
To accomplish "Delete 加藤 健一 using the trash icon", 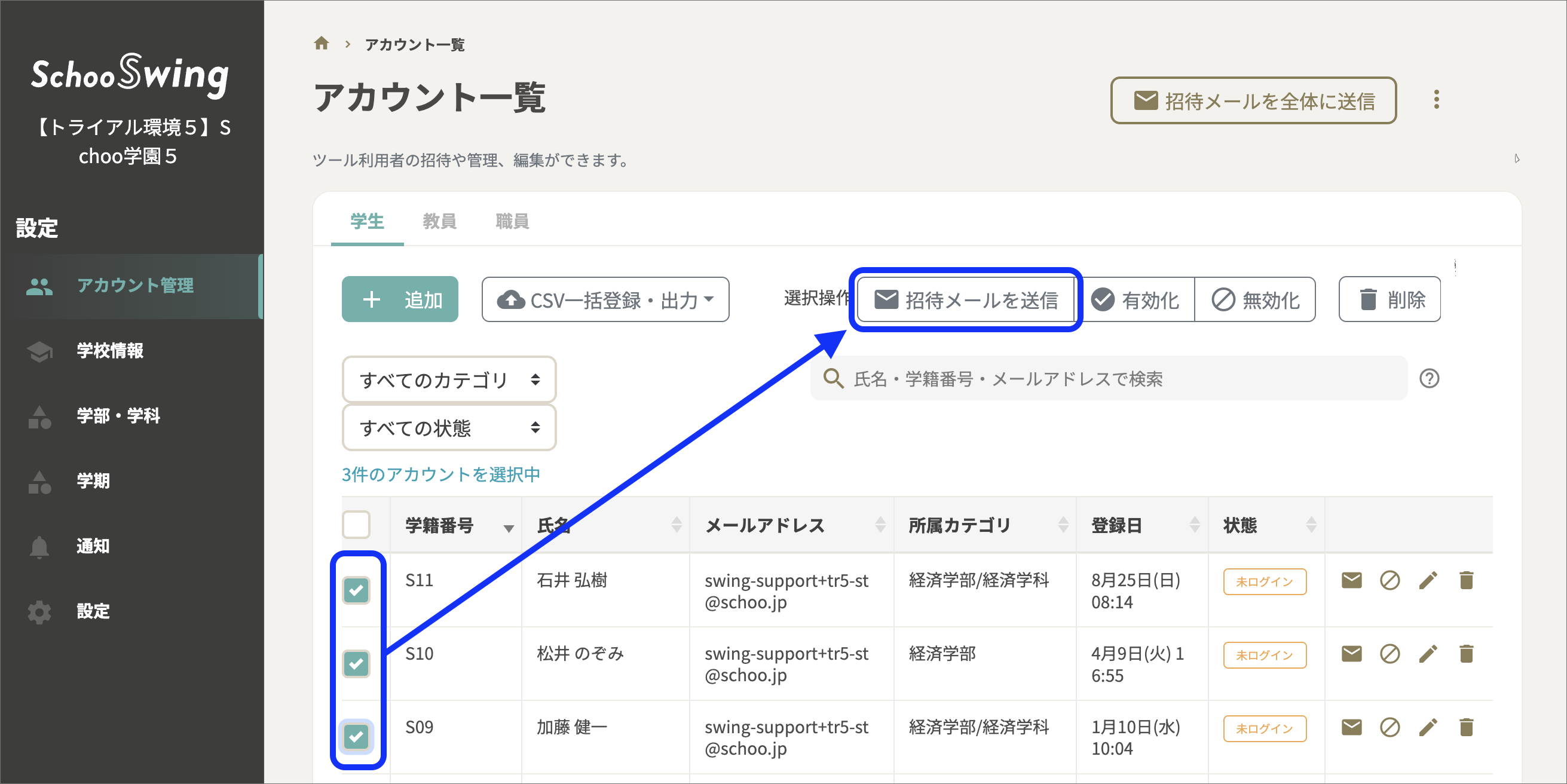I will [1466, 727].
